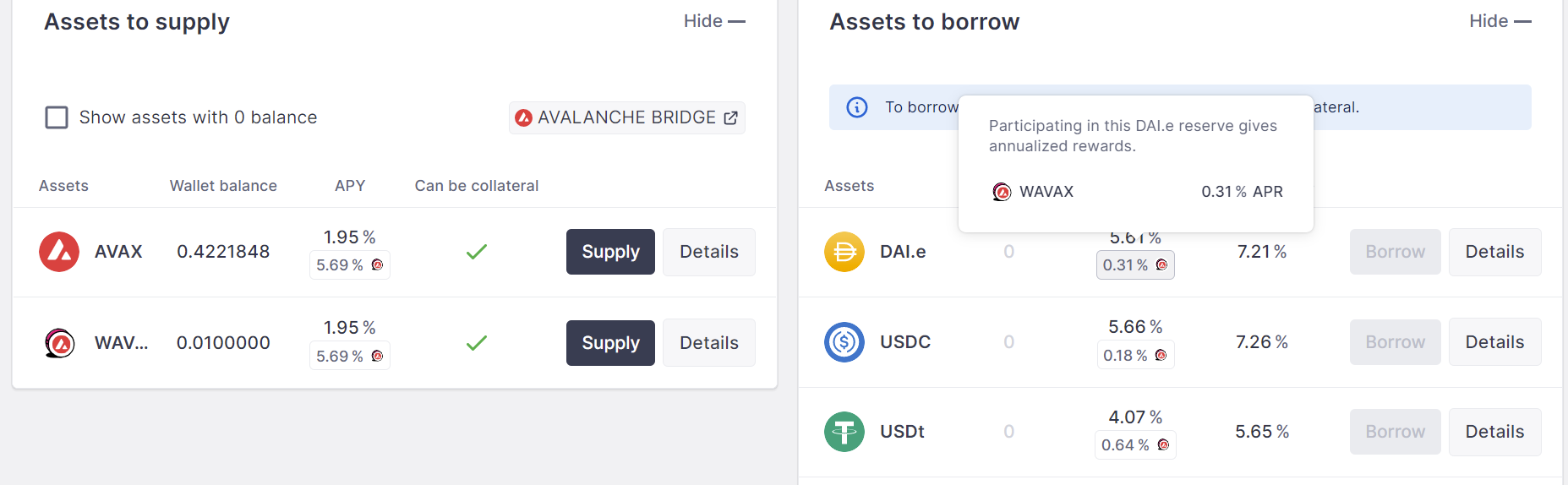The width and height of the screenshot is (1568, 485).
Task: Enable Show assets with 0 balance checkbox
Action: tap(57, 117)
